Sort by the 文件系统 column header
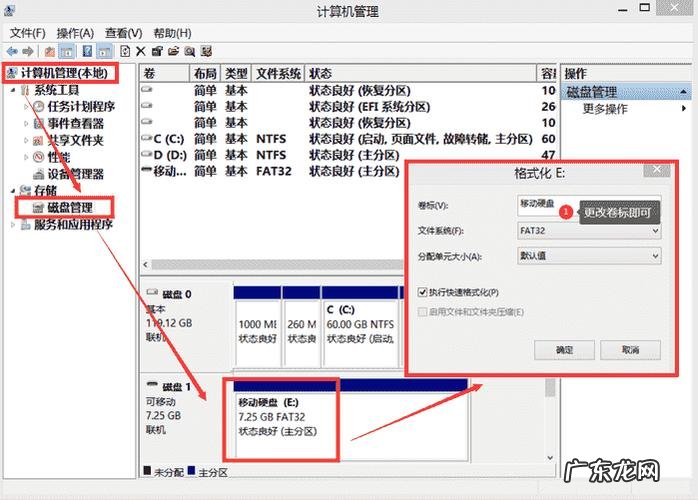Image resolution: width=698 pixels, height=500 pixels. coord(278,73)
